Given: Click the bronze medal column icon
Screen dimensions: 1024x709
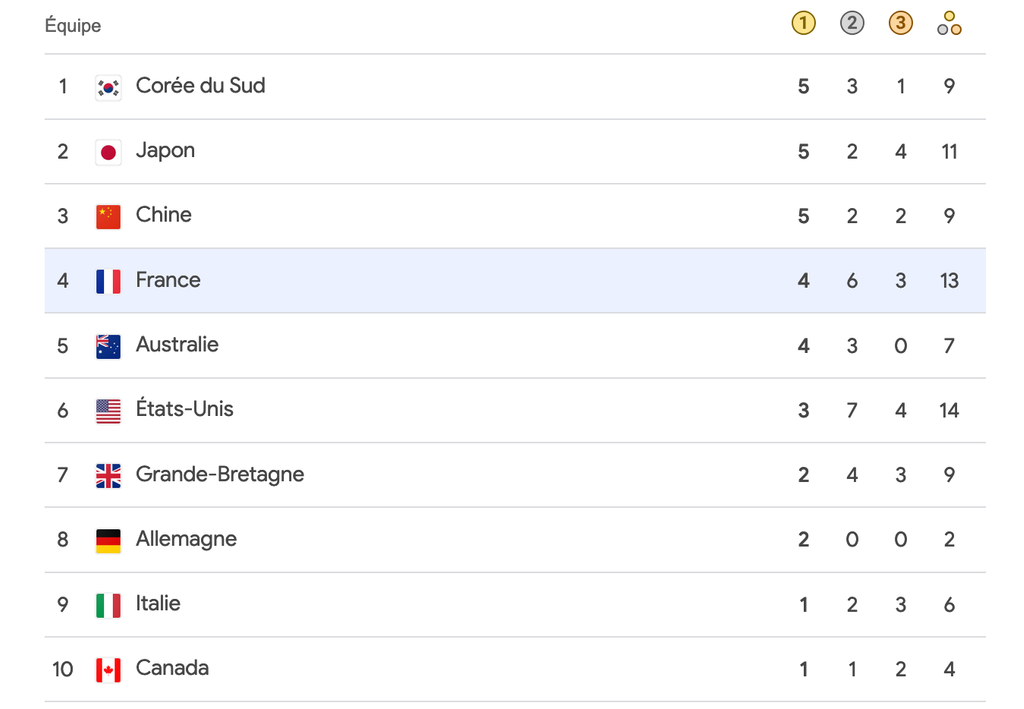Looking at the screenshot, I should (x=900, y=24).
